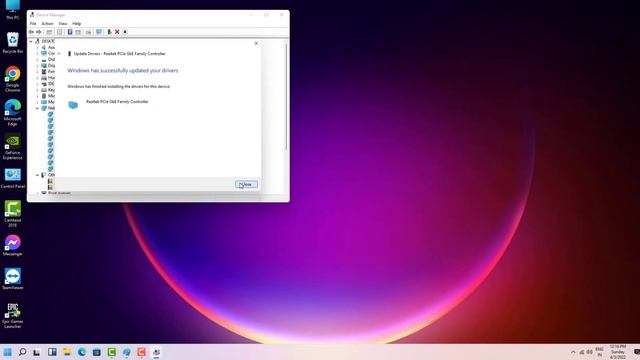Open This PC desktop icon
640x360 pixels.
click(13, 10)
